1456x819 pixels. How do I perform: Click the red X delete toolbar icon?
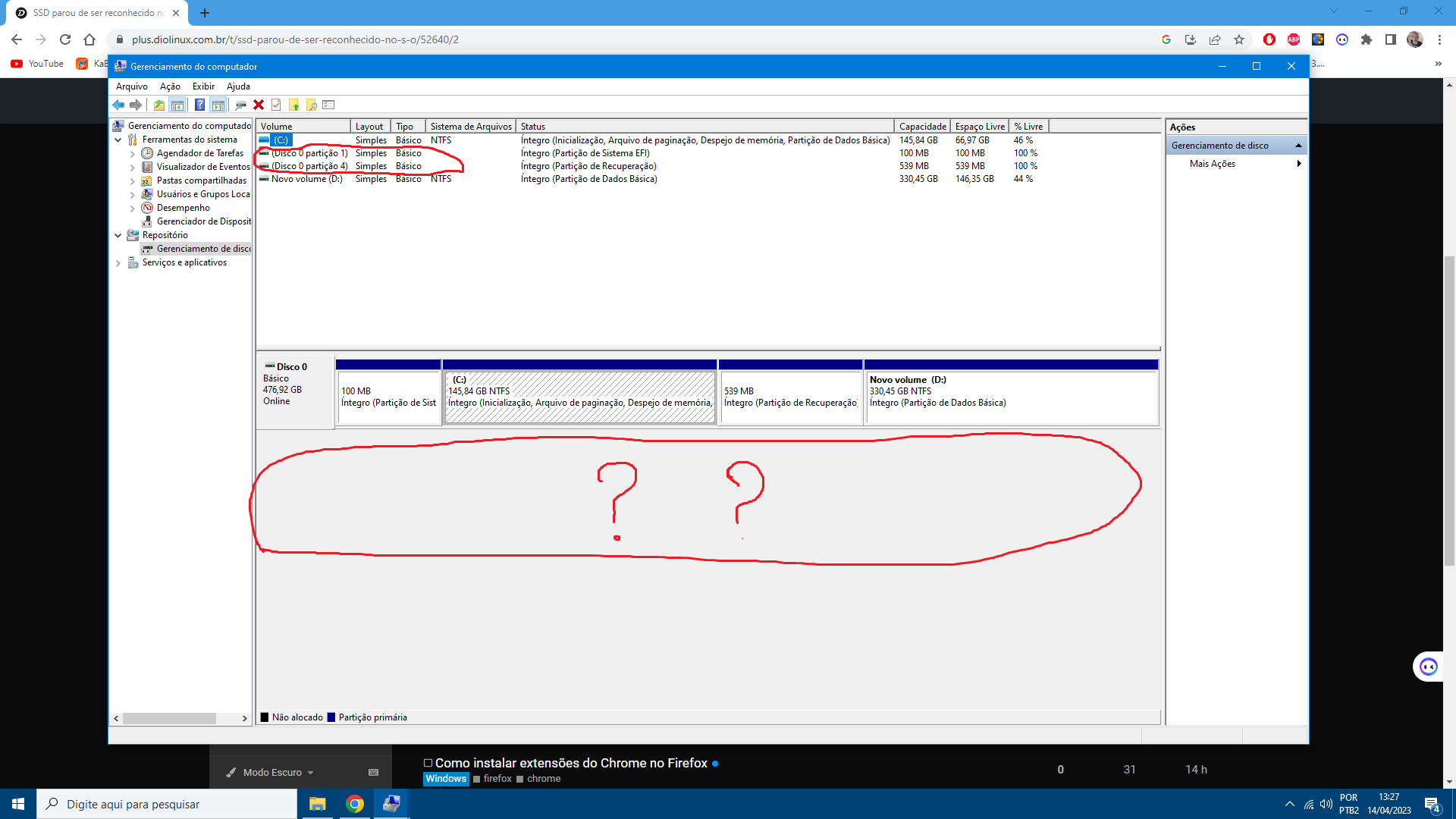point(259,105)
